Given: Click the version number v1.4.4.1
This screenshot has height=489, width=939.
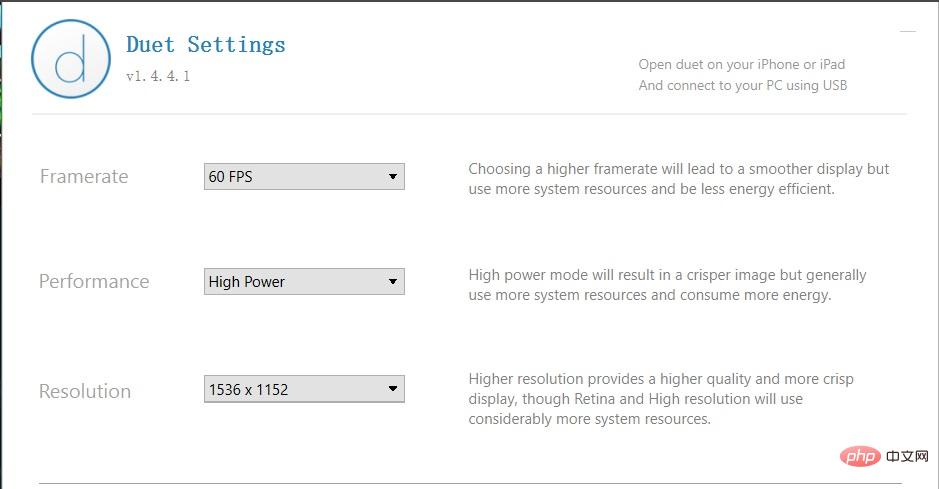Looking at the screenshot, I should [x=158, y=76].
